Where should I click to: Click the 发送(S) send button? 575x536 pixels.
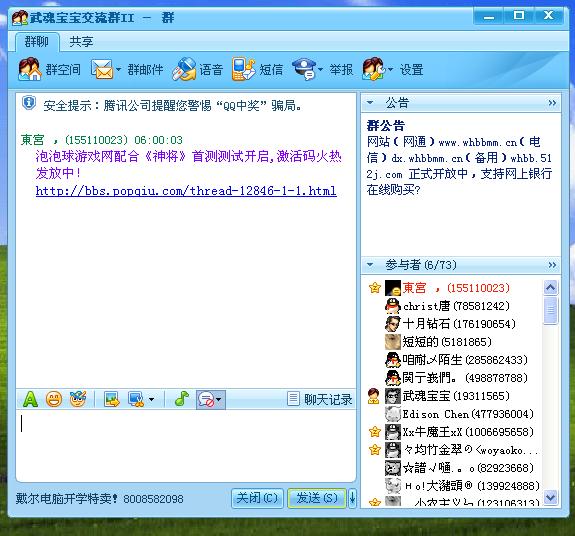(317, 498)
